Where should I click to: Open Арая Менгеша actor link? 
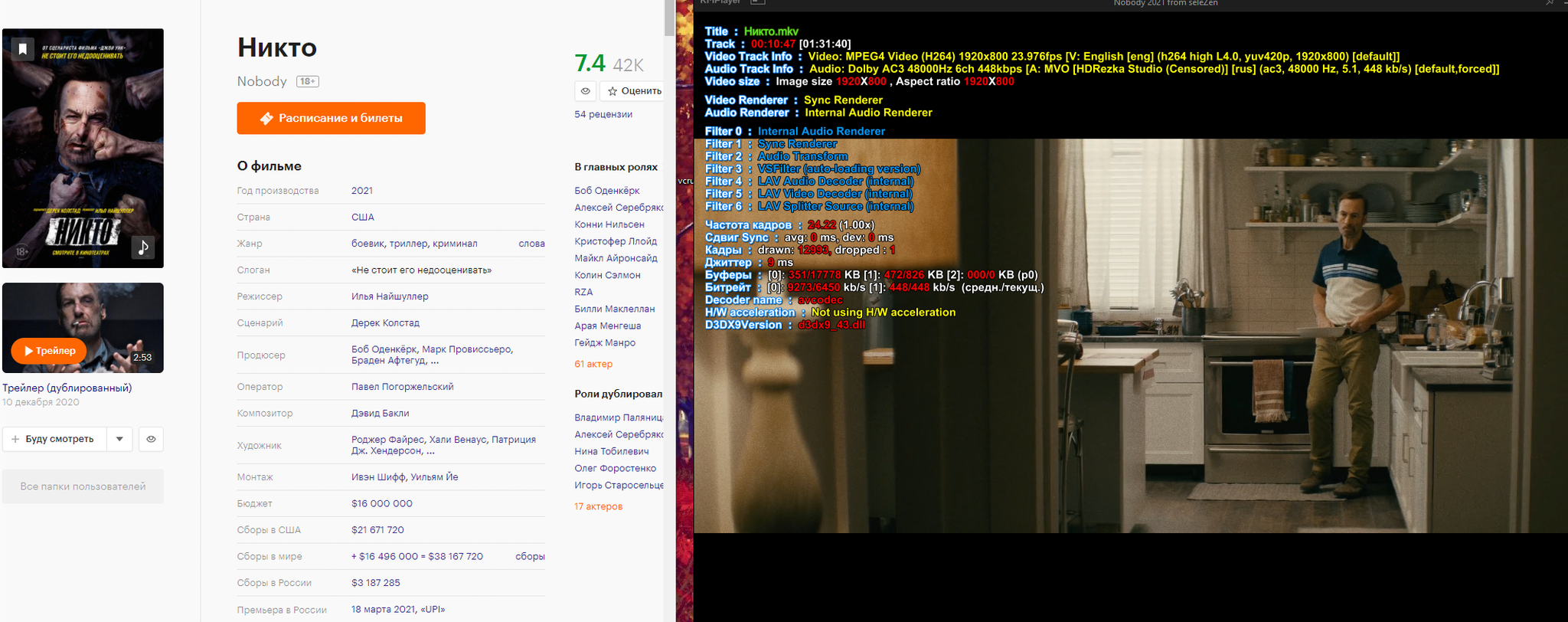point(608,326)
